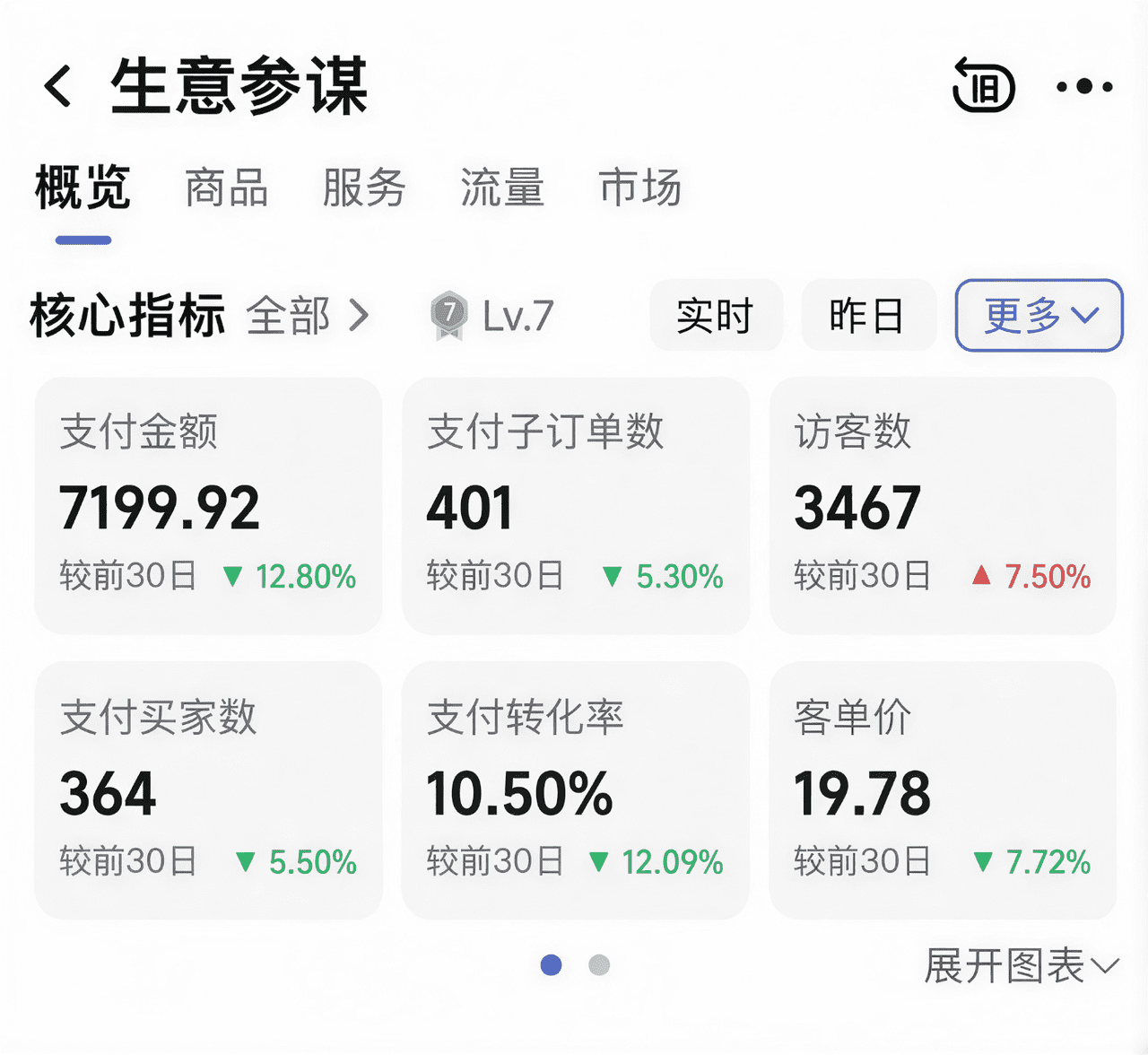Select the 实时 time range button
The height and width of the screenshot is (1055, 1148).
click(716, 316)
